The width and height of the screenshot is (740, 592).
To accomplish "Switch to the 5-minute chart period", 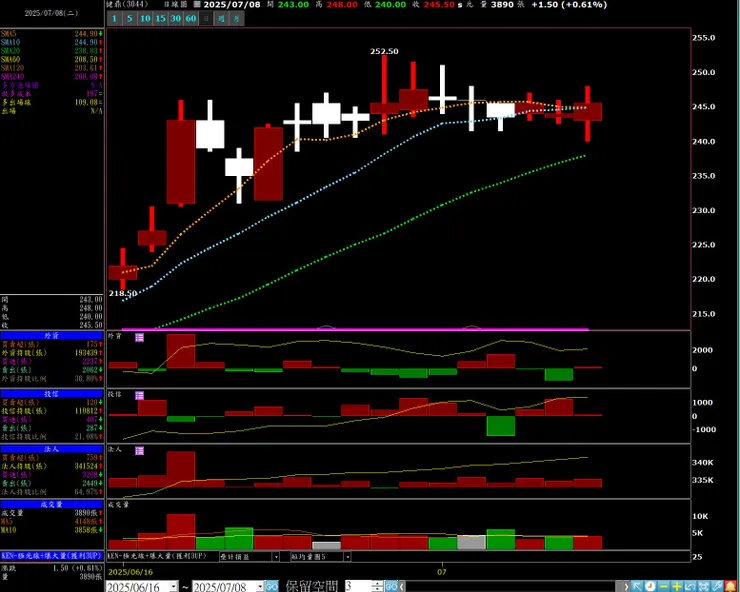I will coord(129,19).
